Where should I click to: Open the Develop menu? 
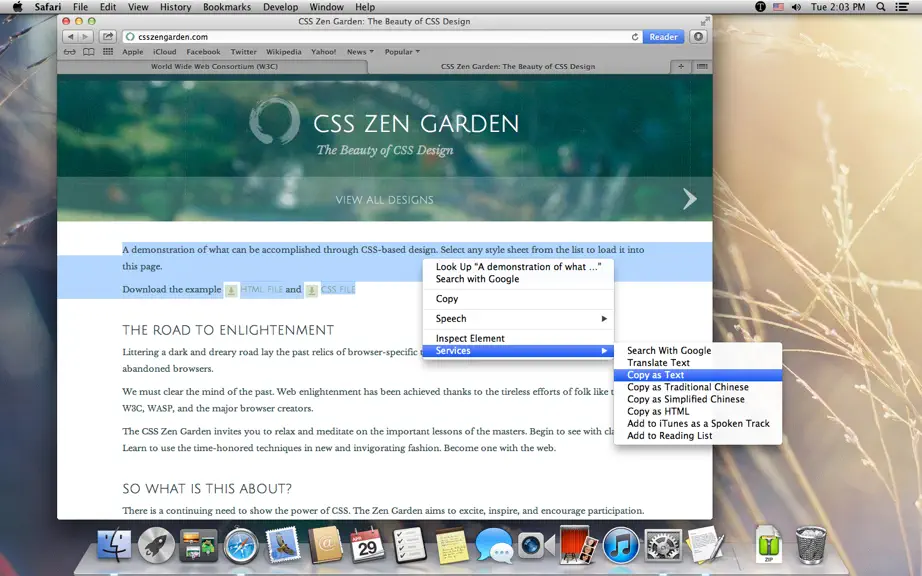[x=280, y=7]
